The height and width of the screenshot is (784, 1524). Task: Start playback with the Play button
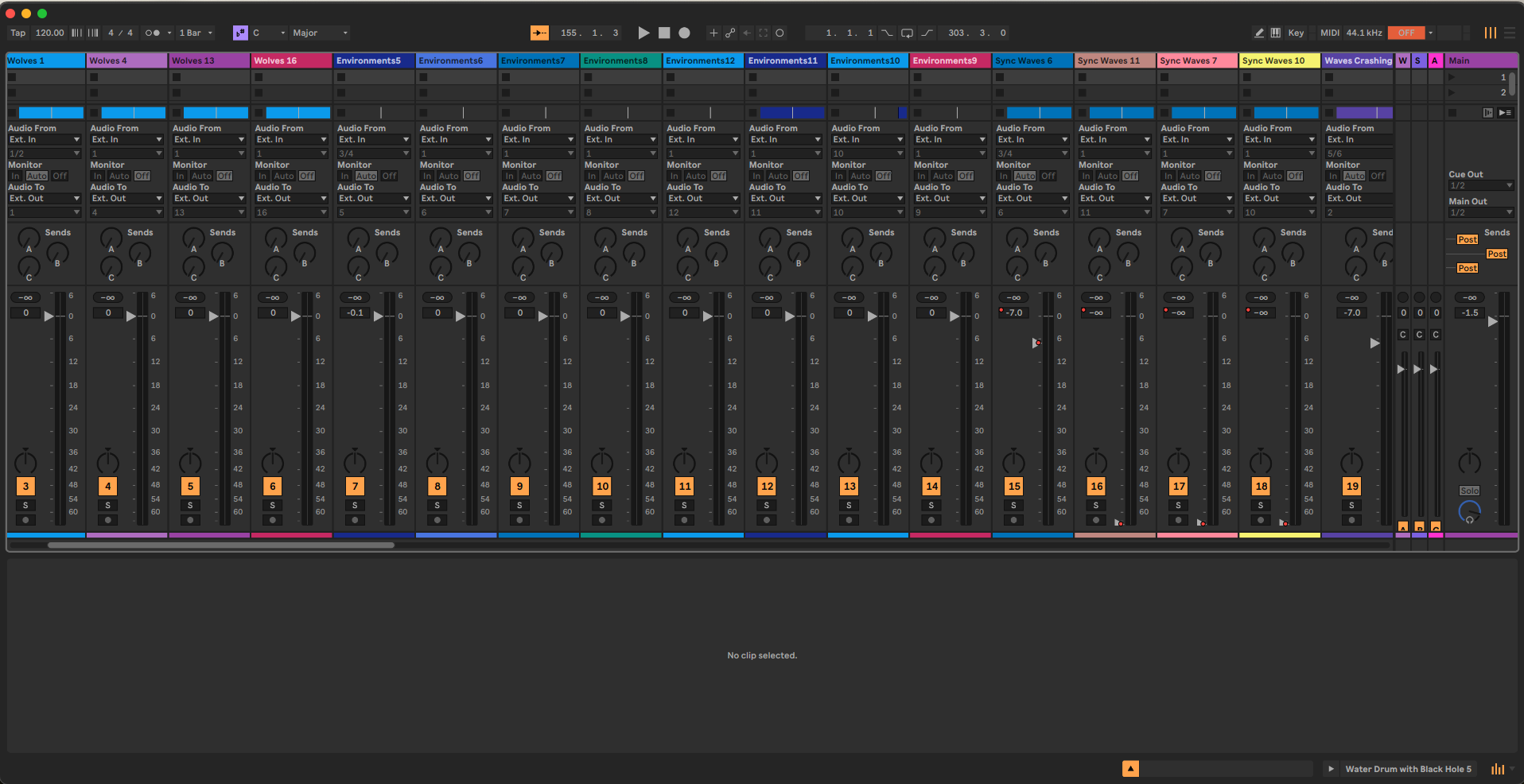643,33
